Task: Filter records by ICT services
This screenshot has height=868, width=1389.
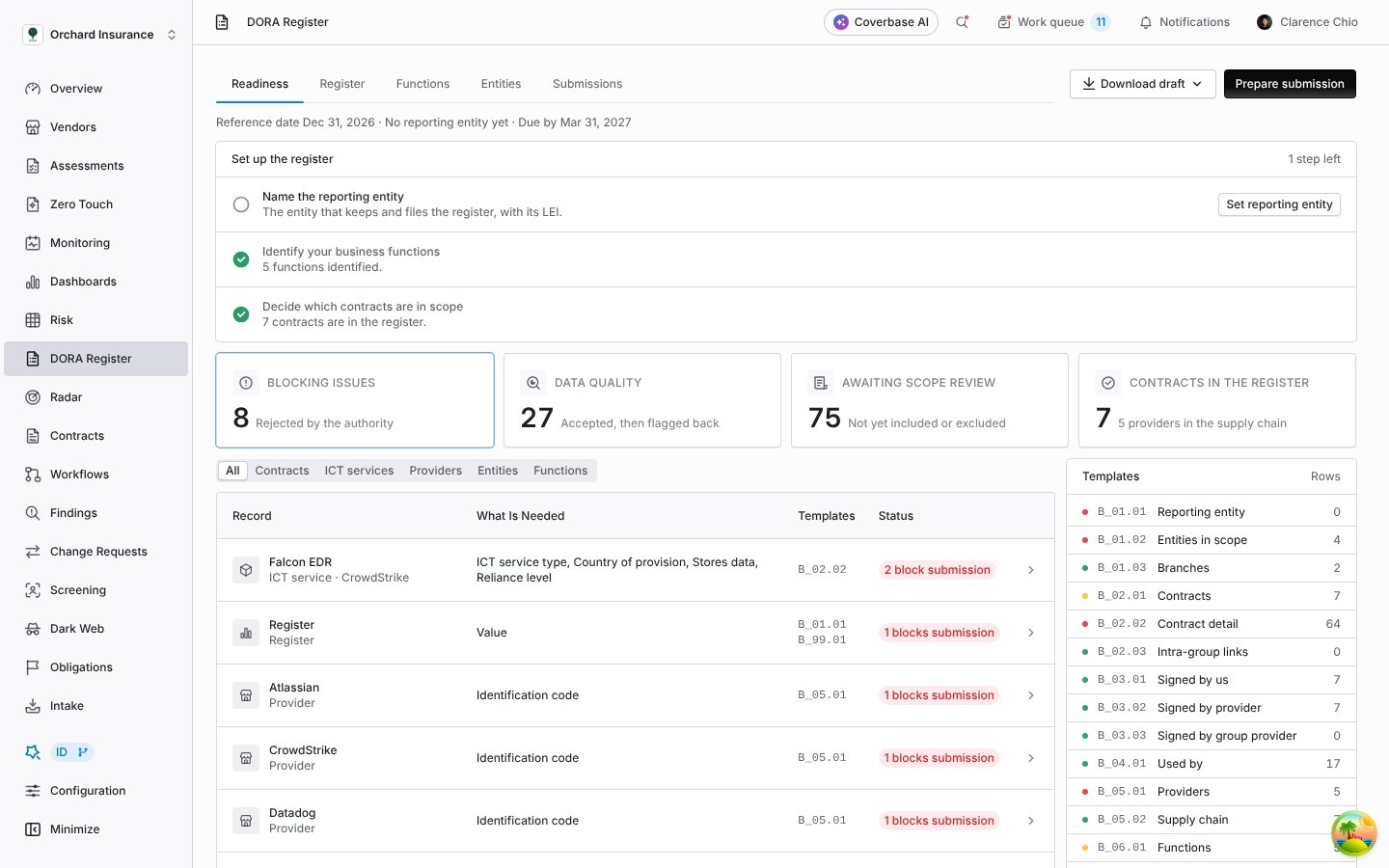Action: point(359,471)
